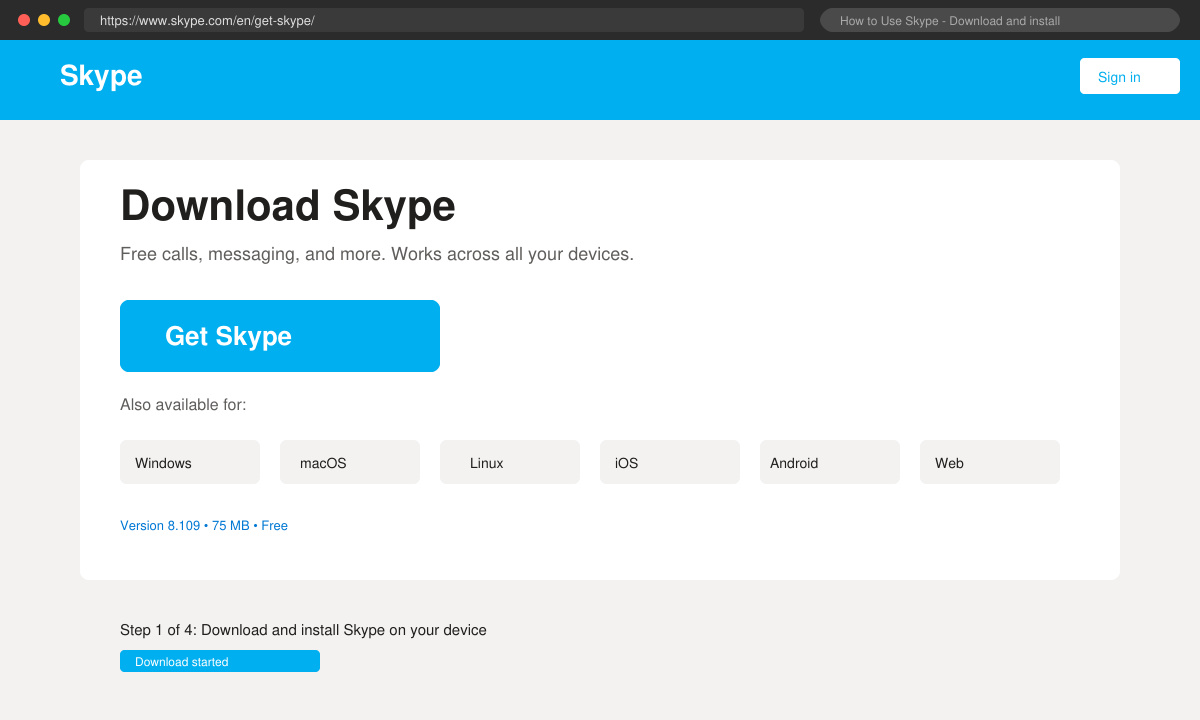
Task: Click the Skype logo in header
Action: click(x=101, y=76)
